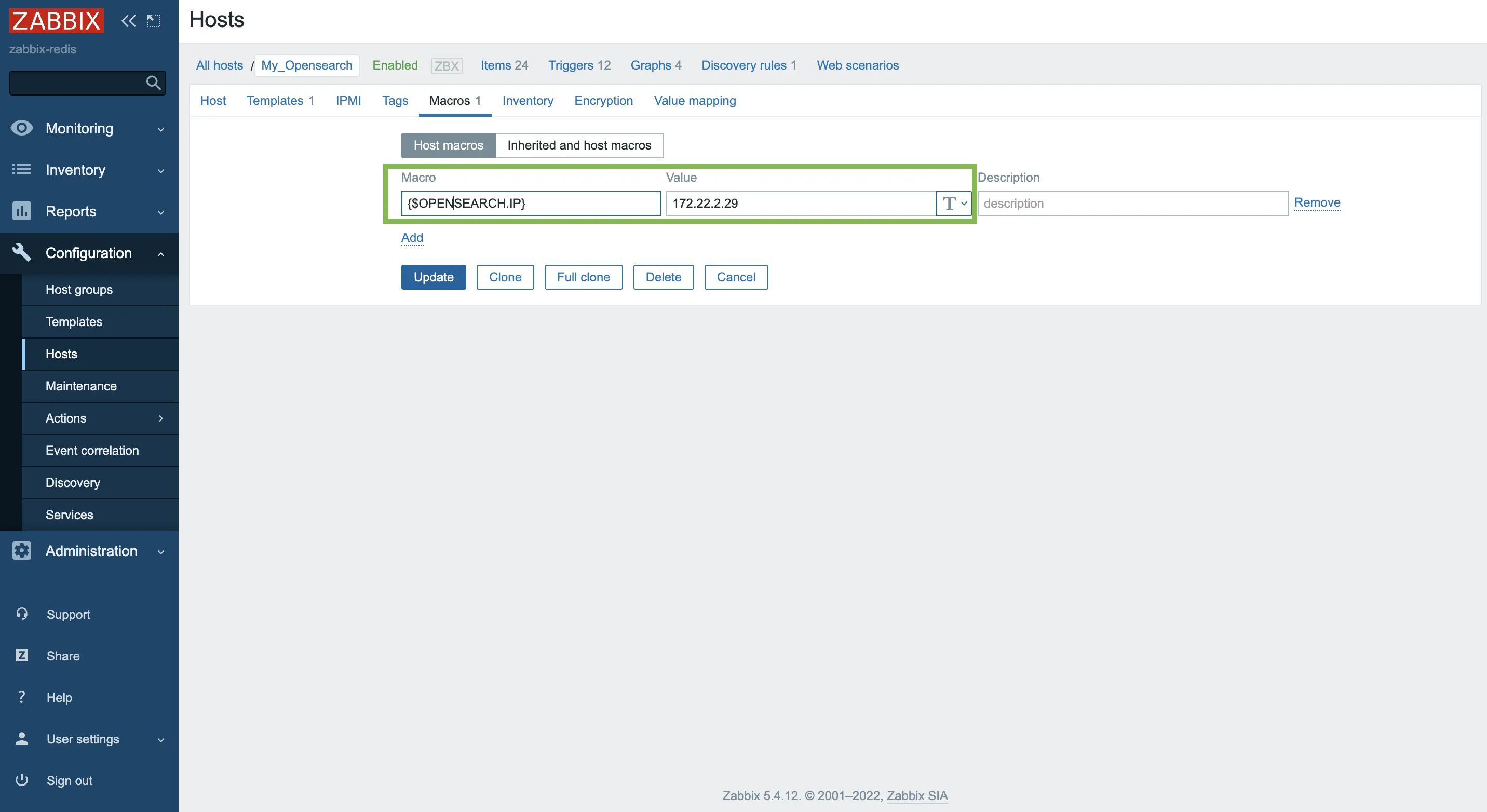The image size is (1487, 812).
Task: Open the Value mapping tab
Action: pyautogui.click(x=694, y=101)
